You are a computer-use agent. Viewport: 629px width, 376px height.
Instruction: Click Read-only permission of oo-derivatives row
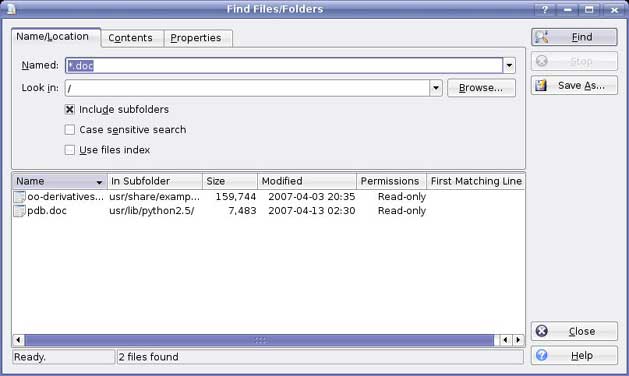pos(402,197)
